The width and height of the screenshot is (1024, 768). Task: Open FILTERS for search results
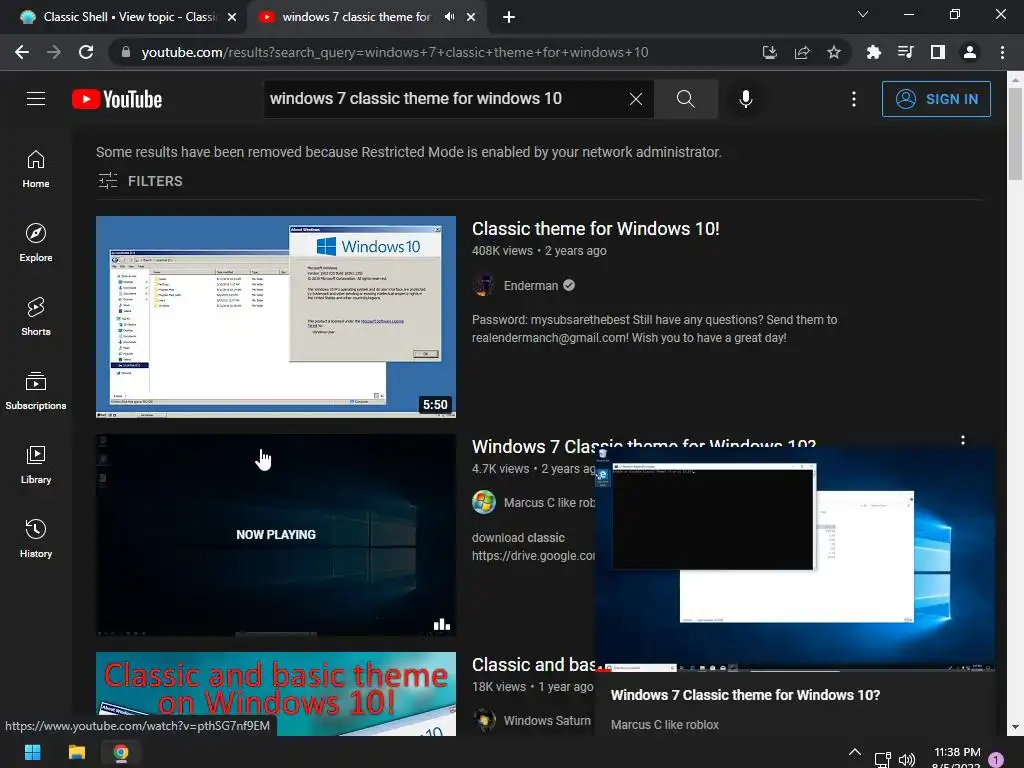tap(140, 181)
